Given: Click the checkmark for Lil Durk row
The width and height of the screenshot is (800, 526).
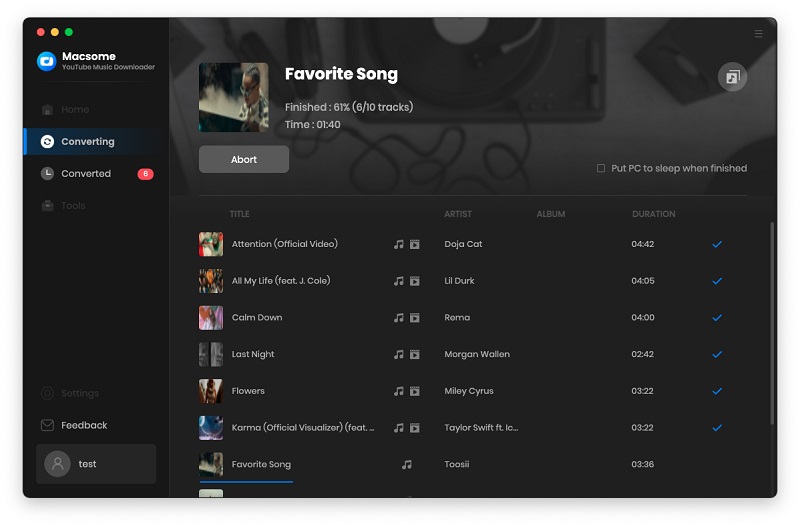Looking at the screenshot, I should (x=717, y=281).
